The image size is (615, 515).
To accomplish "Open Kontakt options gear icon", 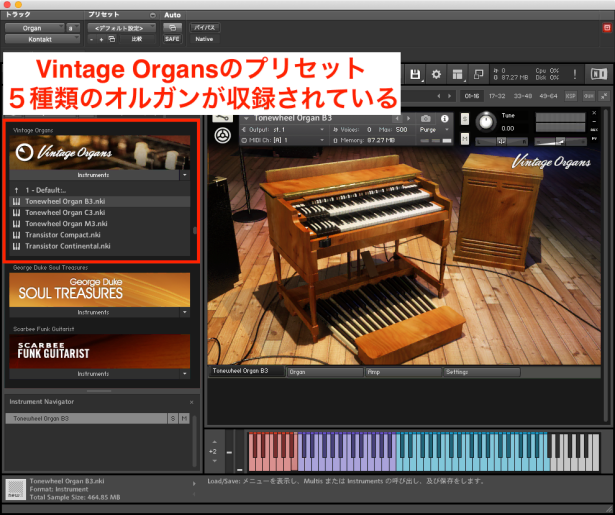I will pyautogui.click(x=436, y=74).
